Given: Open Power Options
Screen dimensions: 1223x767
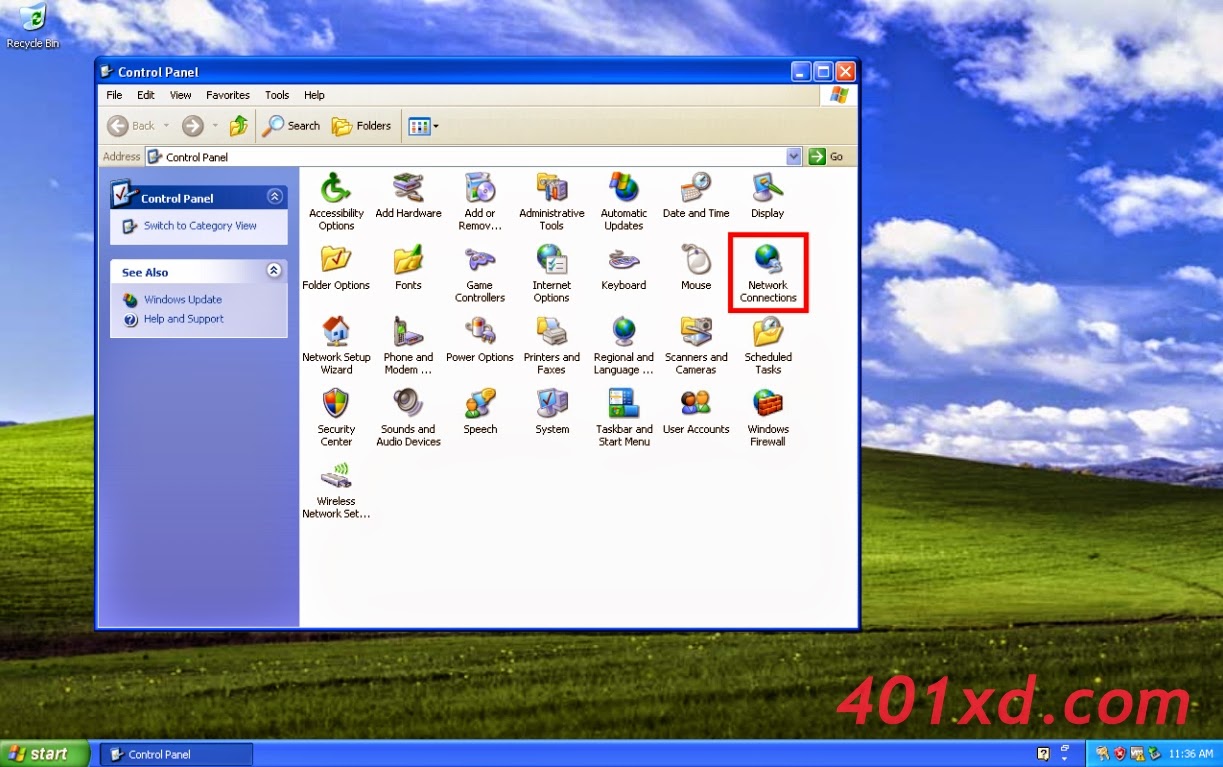Looking at the screenshot, I should tap(480, 339).
